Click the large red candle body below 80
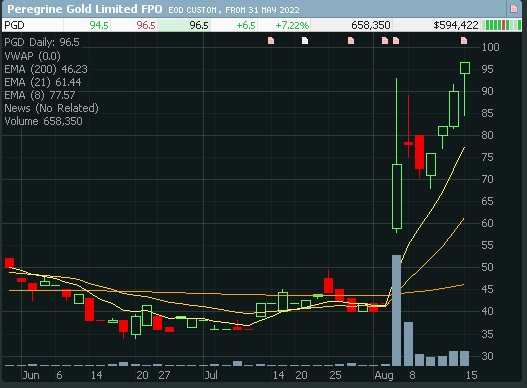 coord(419,152)
